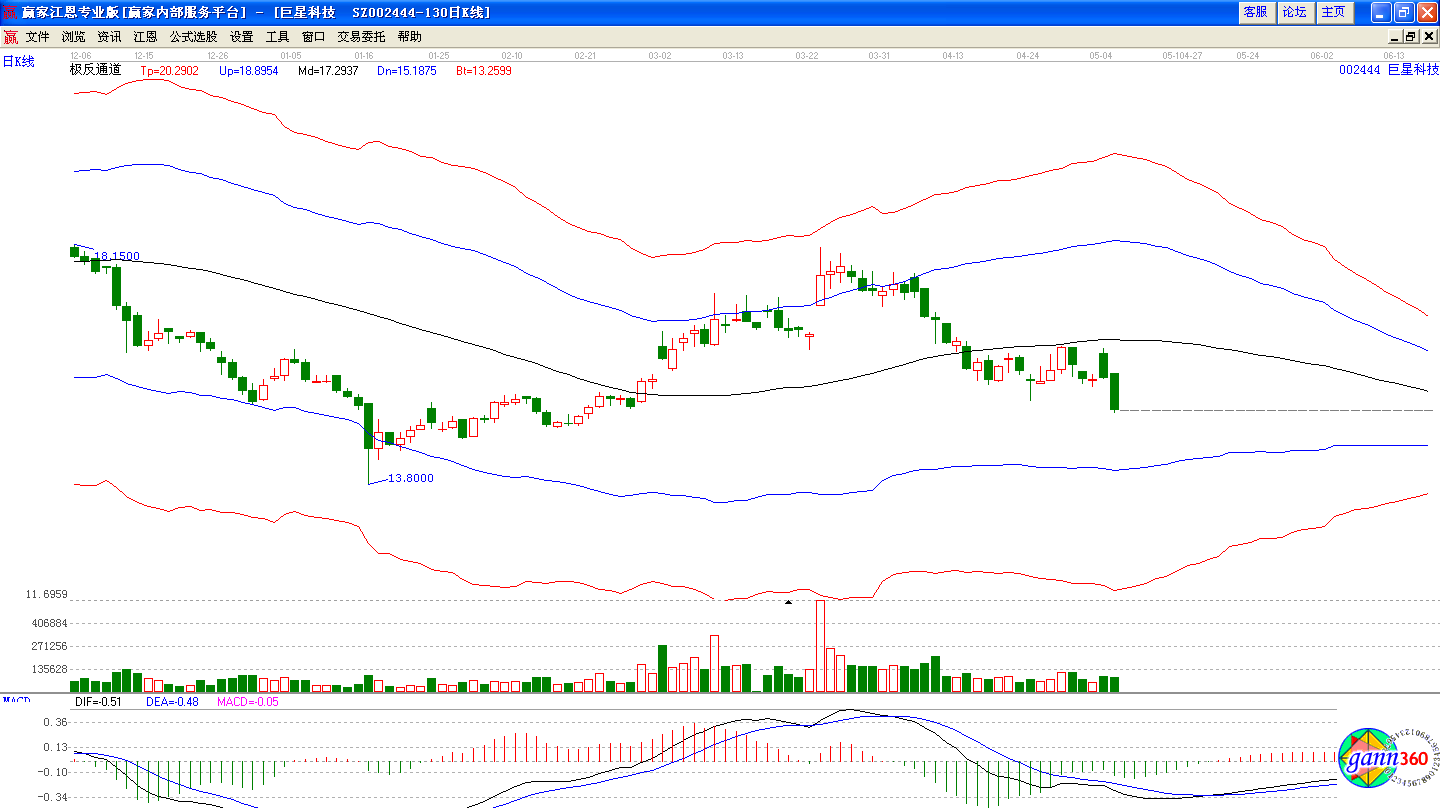Open the 帮助 menu
Screen dimensions: 1440x808
(410, 37)
